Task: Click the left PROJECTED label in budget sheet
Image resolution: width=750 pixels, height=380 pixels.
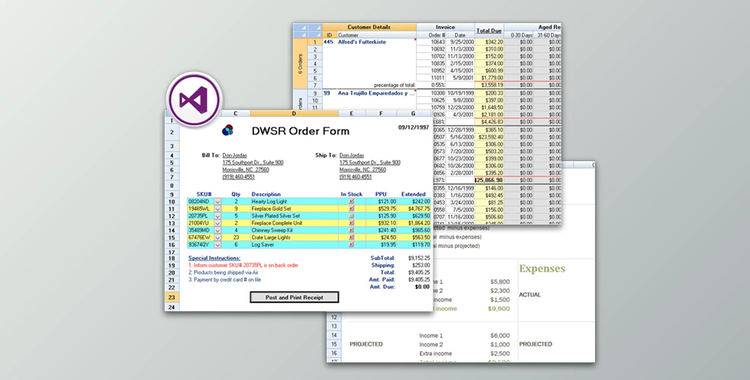Action: 366,344
